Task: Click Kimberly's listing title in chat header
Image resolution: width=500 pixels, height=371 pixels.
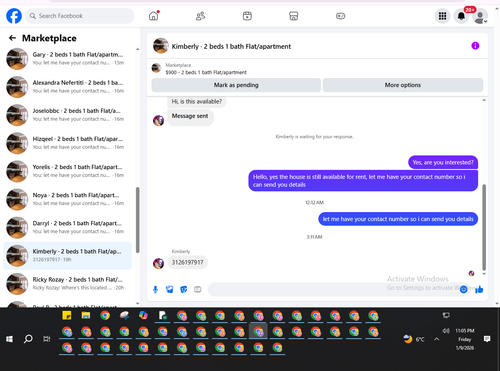Action: (231, 46)
